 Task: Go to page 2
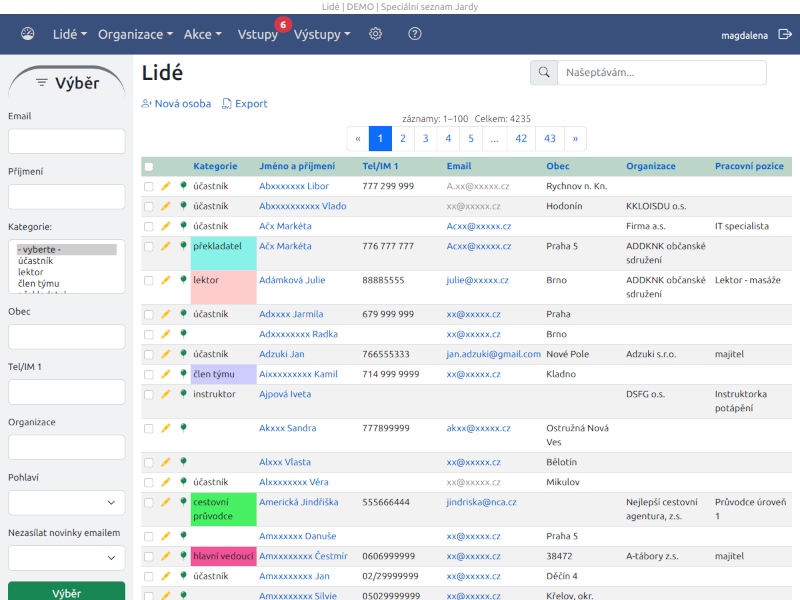click(403, 138)
